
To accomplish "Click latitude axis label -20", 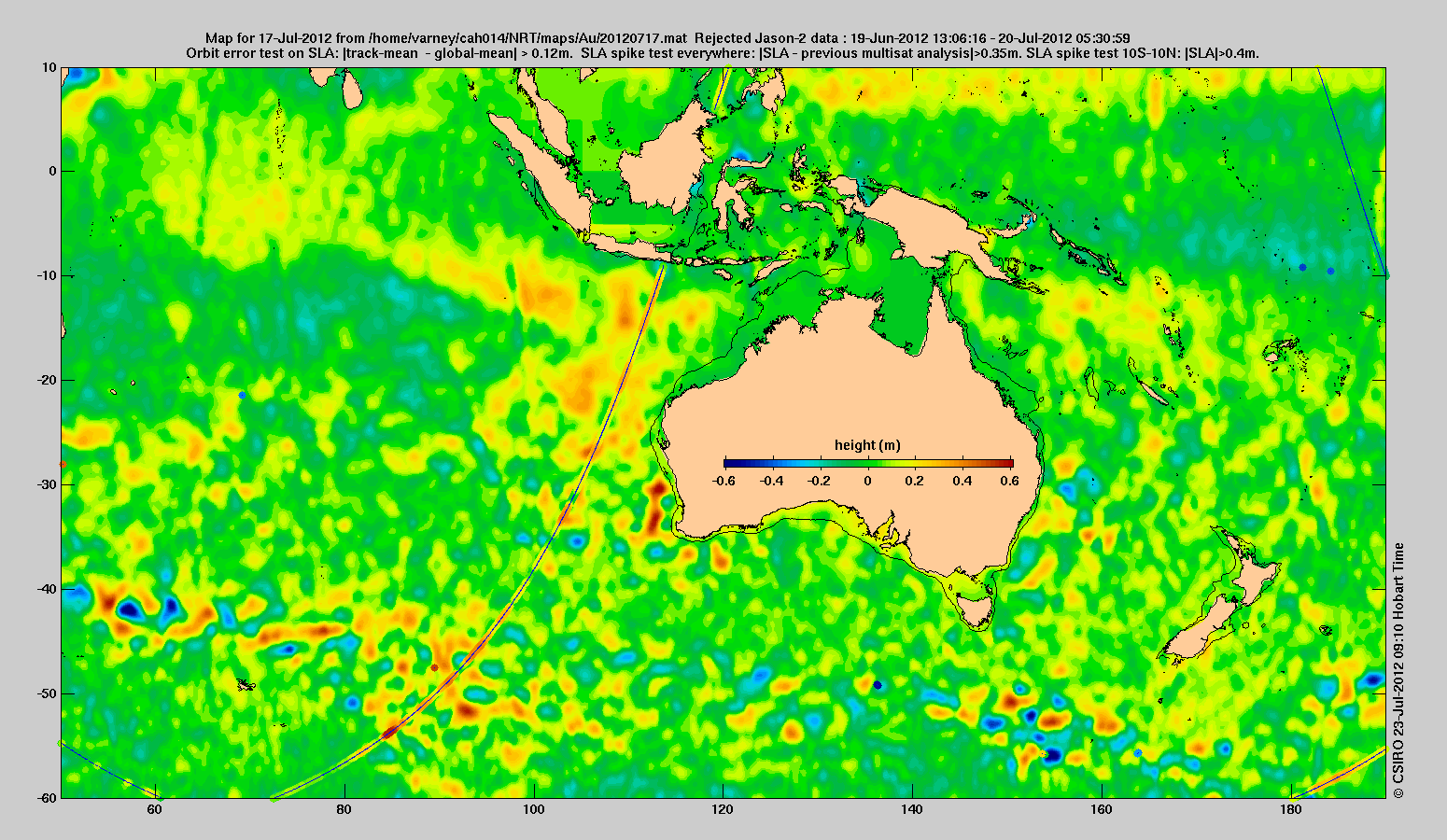I will click(46, 381).
